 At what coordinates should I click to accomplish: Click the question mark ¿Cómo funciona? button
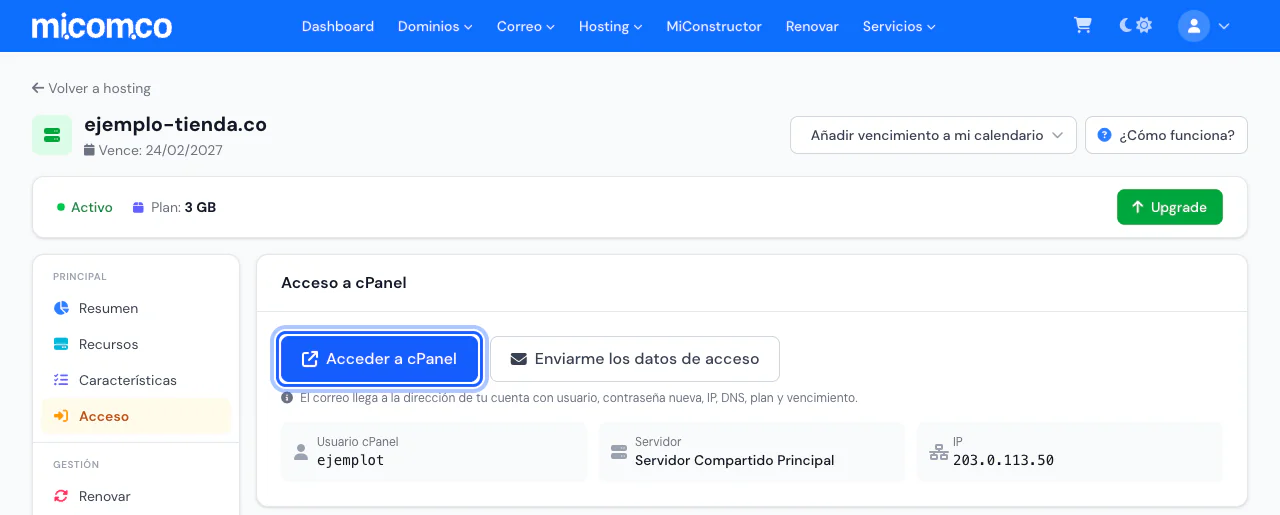click(x=1166, y=135)
